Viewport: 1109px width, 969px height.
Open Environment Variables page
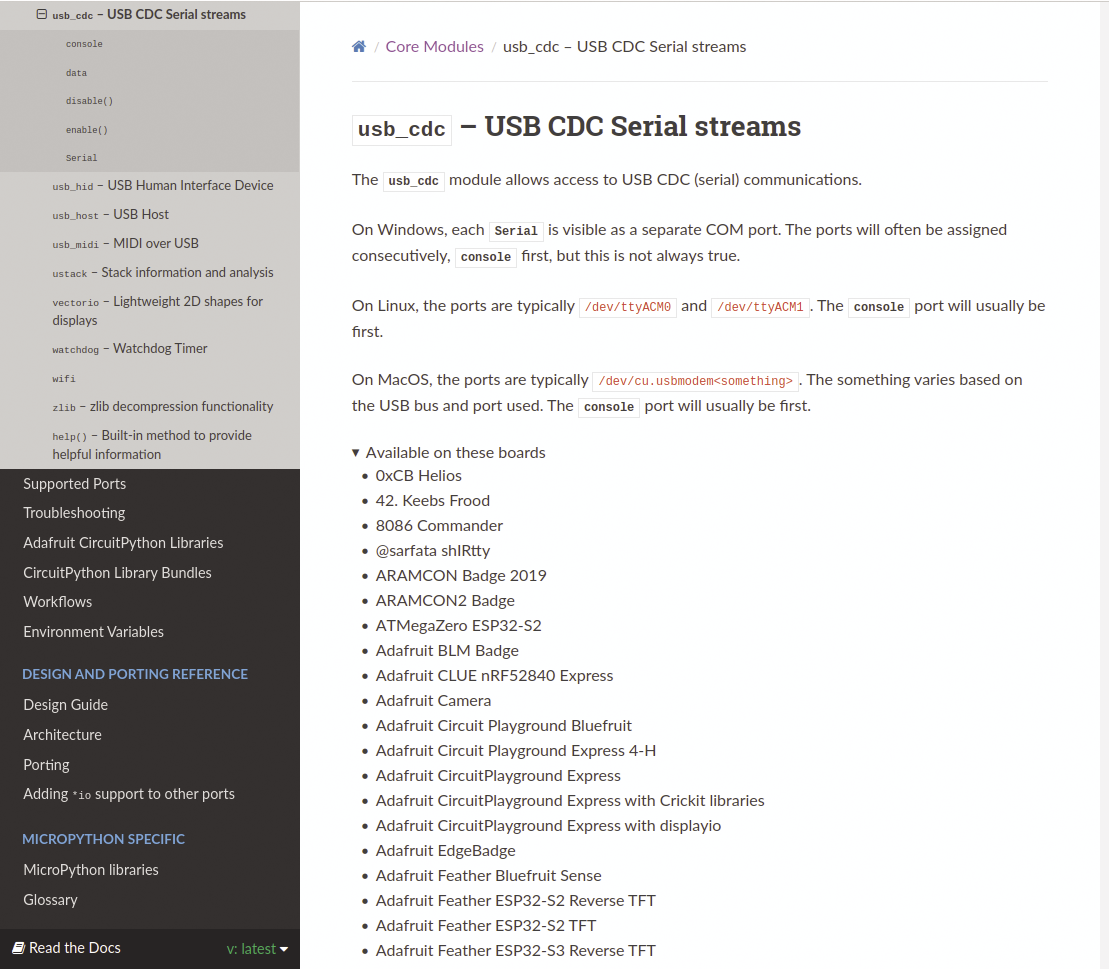(x=93, y=632)
